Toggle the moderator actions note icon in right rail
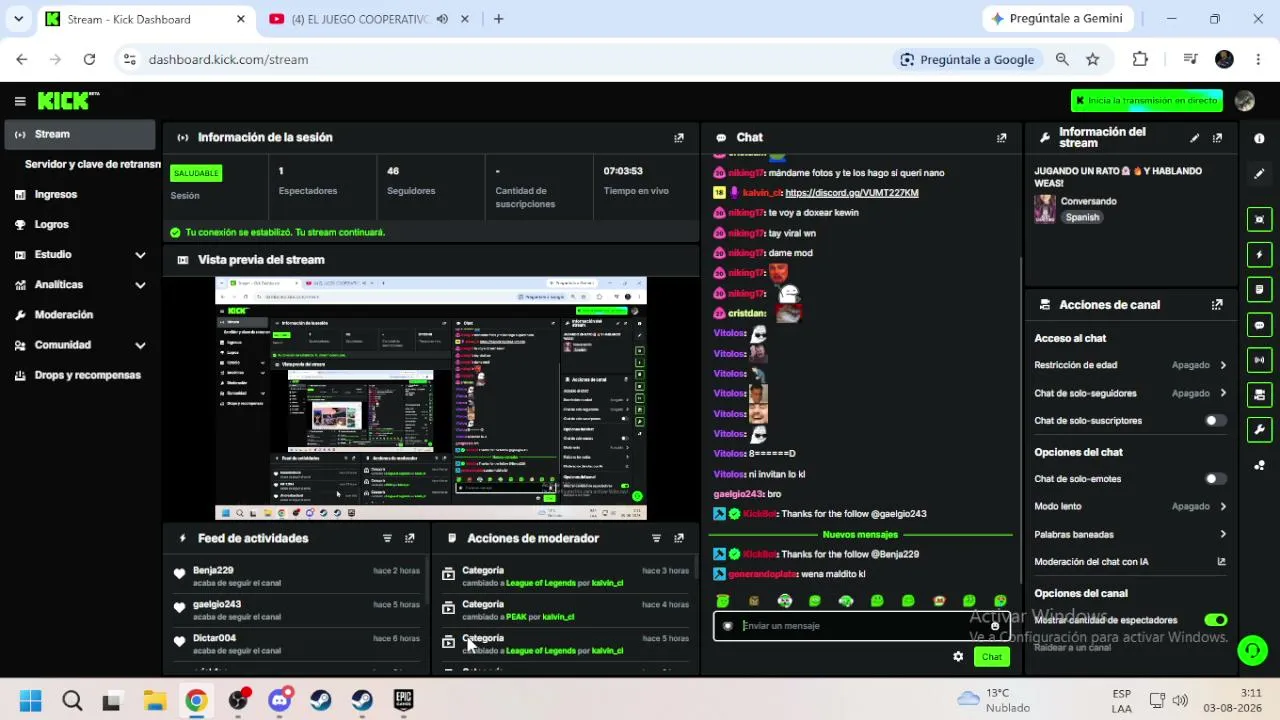Viewport: 1280px width, 720px height. click(1259, 290)
